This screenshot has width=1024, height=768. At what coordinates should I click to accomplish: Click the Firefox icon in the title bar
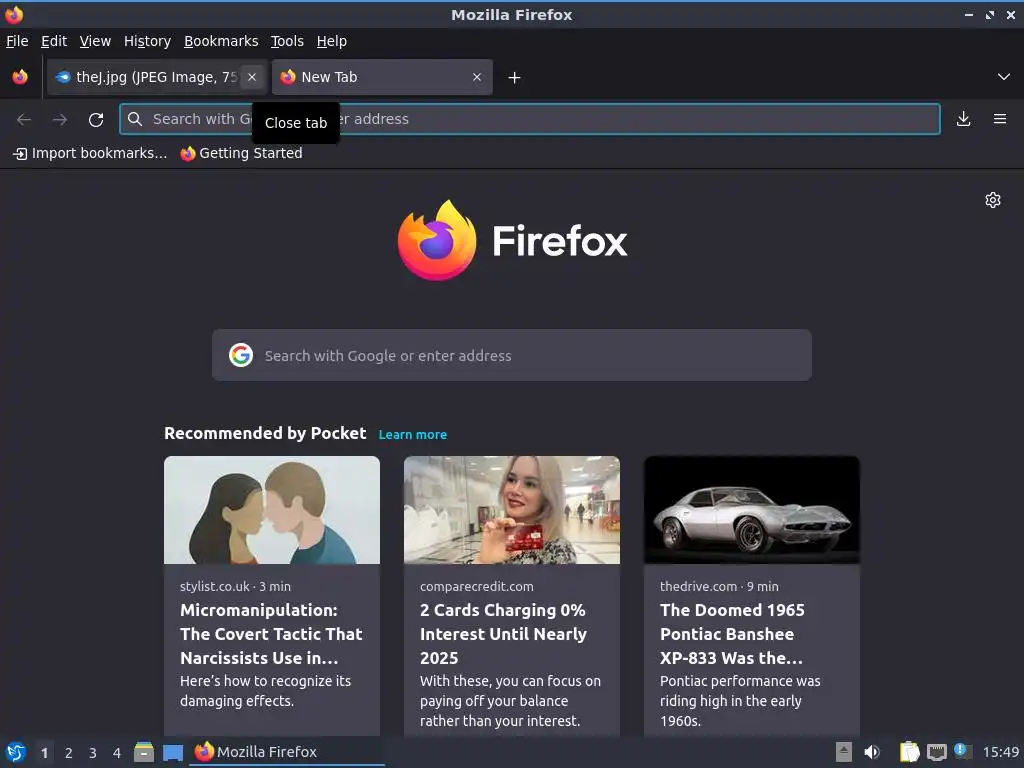(x=14, y=14)
